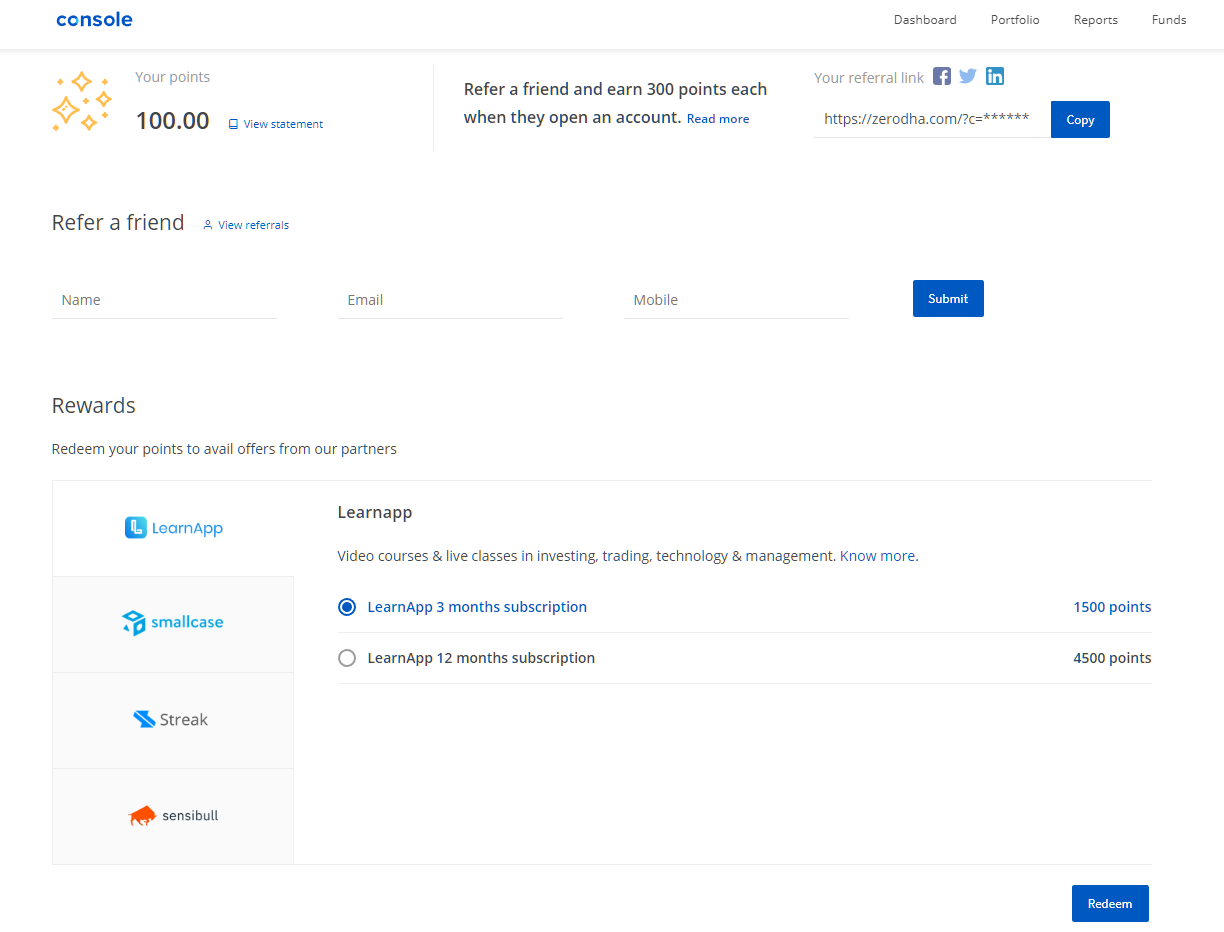Click the sparkling stars points icon
The height and width of the screenshot is (932, 1224).
coord(81,101)
